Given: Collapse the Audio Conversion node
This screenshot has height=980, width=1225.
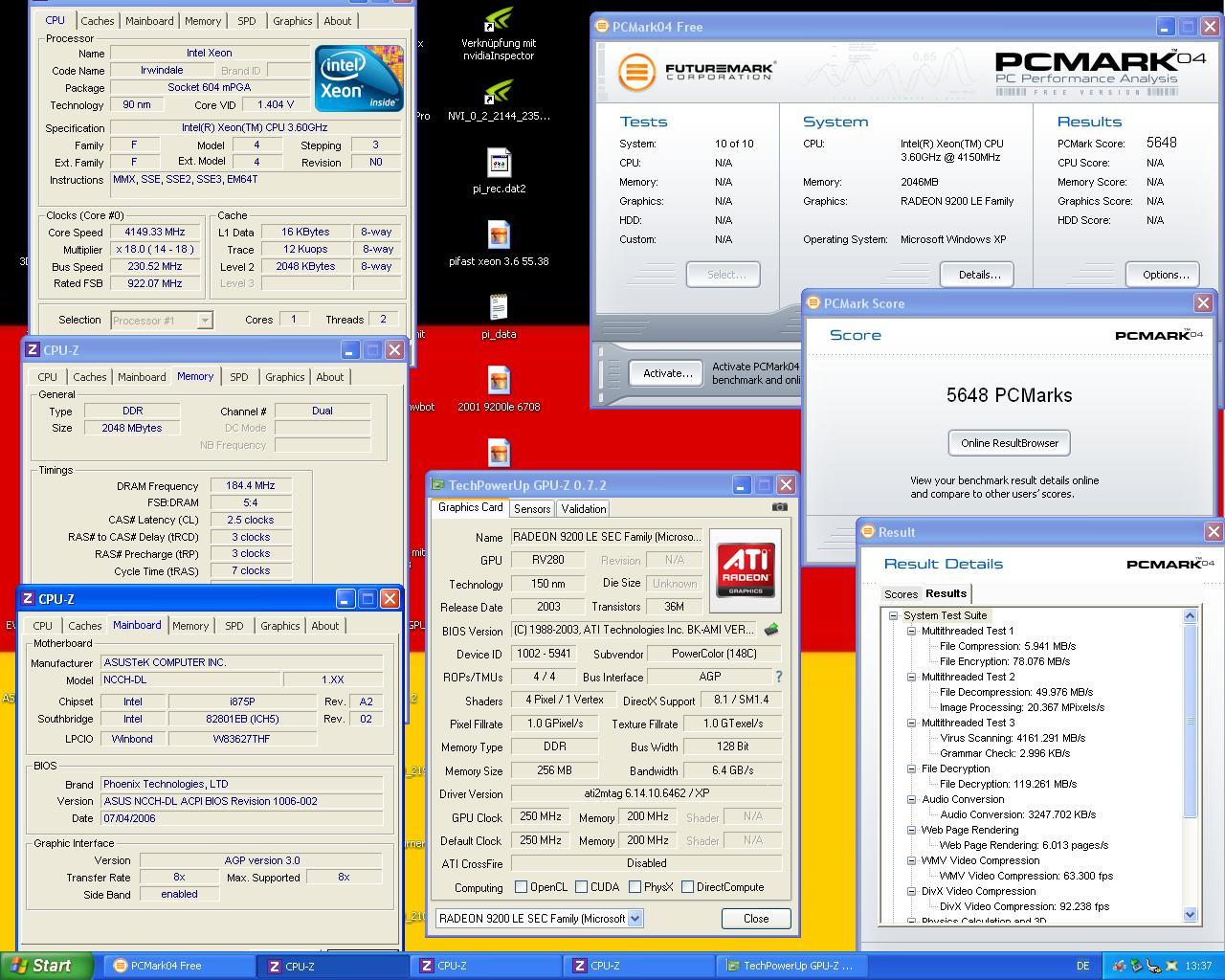Looking at the screenshot, I should tap(912, 799).
